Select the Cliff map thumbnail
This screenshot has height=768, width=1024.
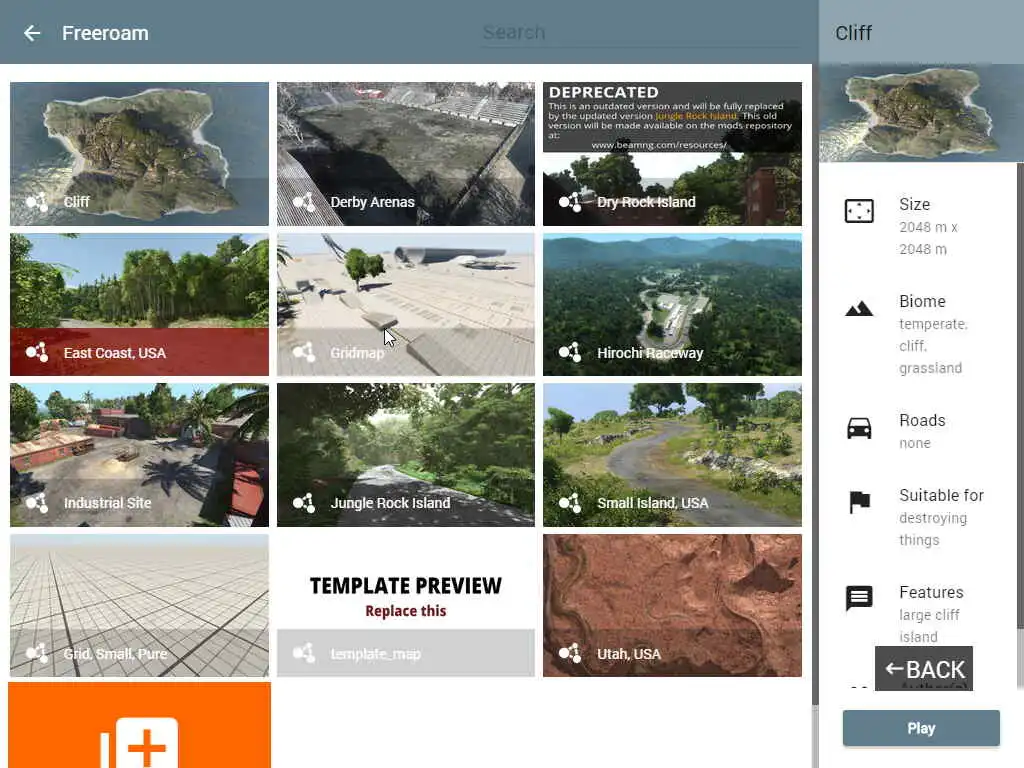pyautogui.click(x=139, y=153)
